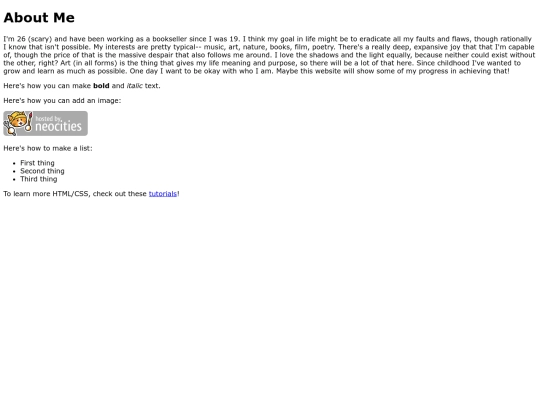Click the cat mascot in the badge

pyautogui.click(x=17, y=121)
